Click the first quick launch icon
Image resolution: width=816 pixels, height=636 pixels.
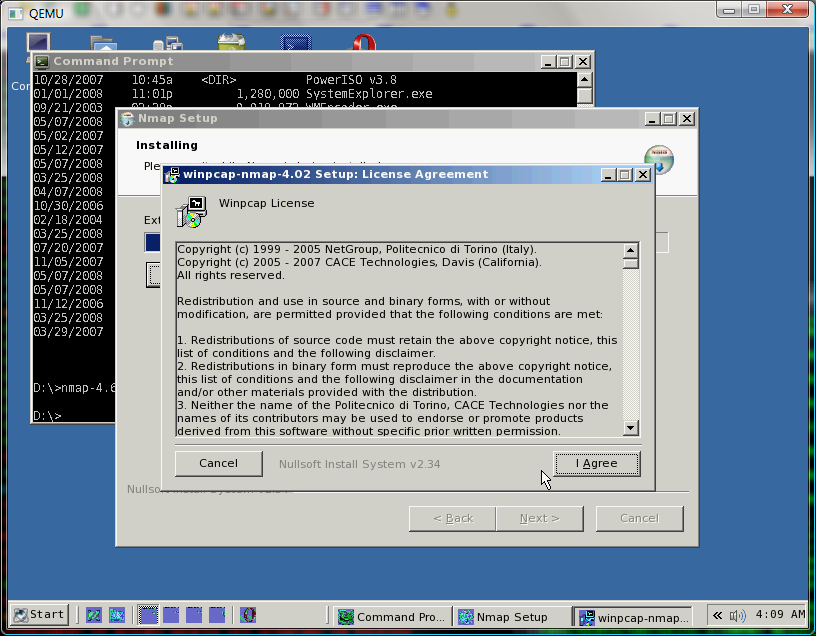(93, 615)
